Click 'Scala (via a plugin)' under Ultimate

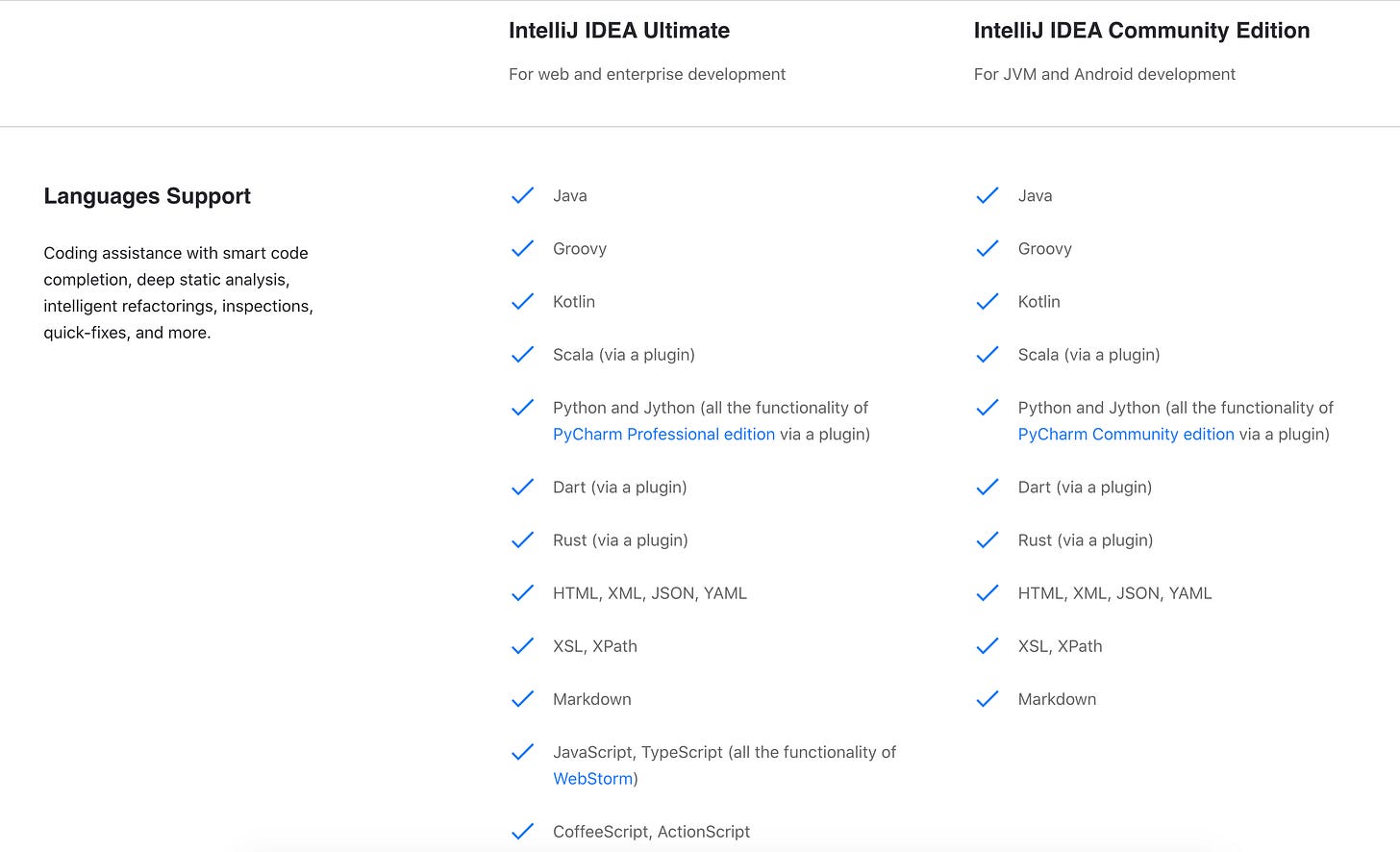(624, 355)
